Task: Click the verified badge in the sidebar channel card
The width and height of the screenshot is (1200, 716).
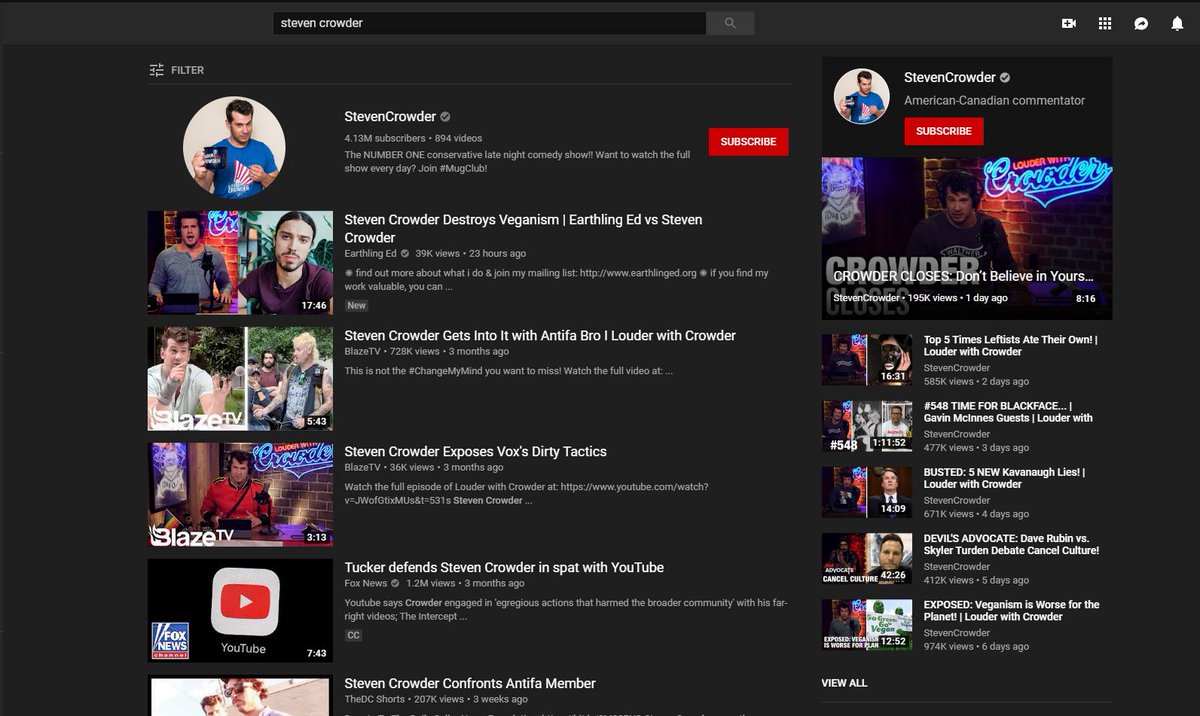Action: [x=1005, y=77]
